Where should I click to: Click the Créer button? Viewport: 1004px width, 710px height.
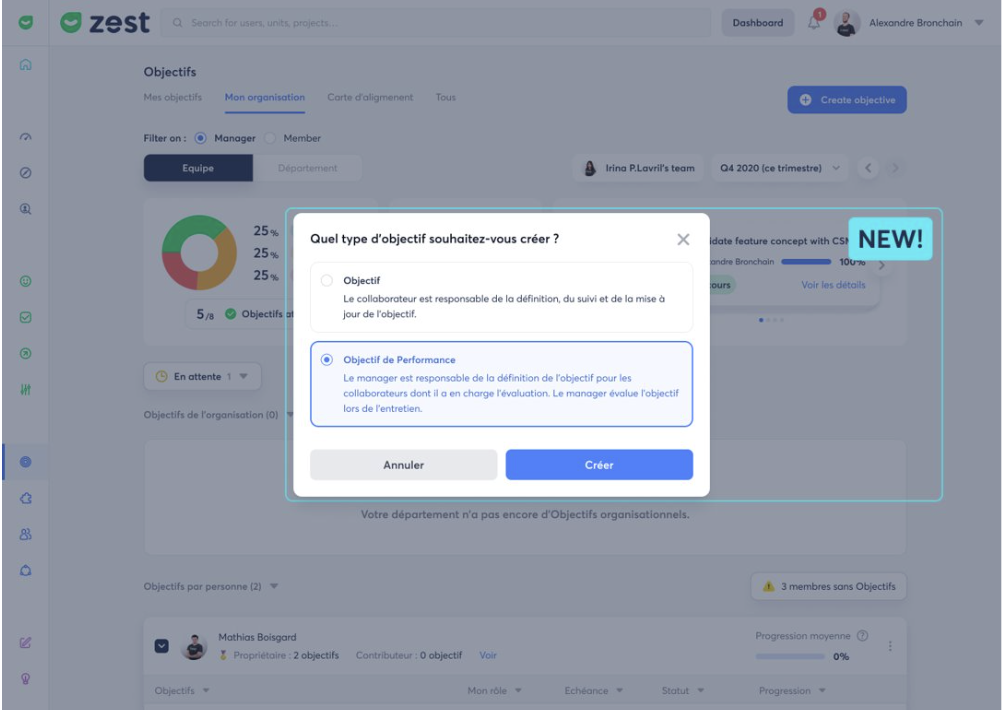coord(599,465)
